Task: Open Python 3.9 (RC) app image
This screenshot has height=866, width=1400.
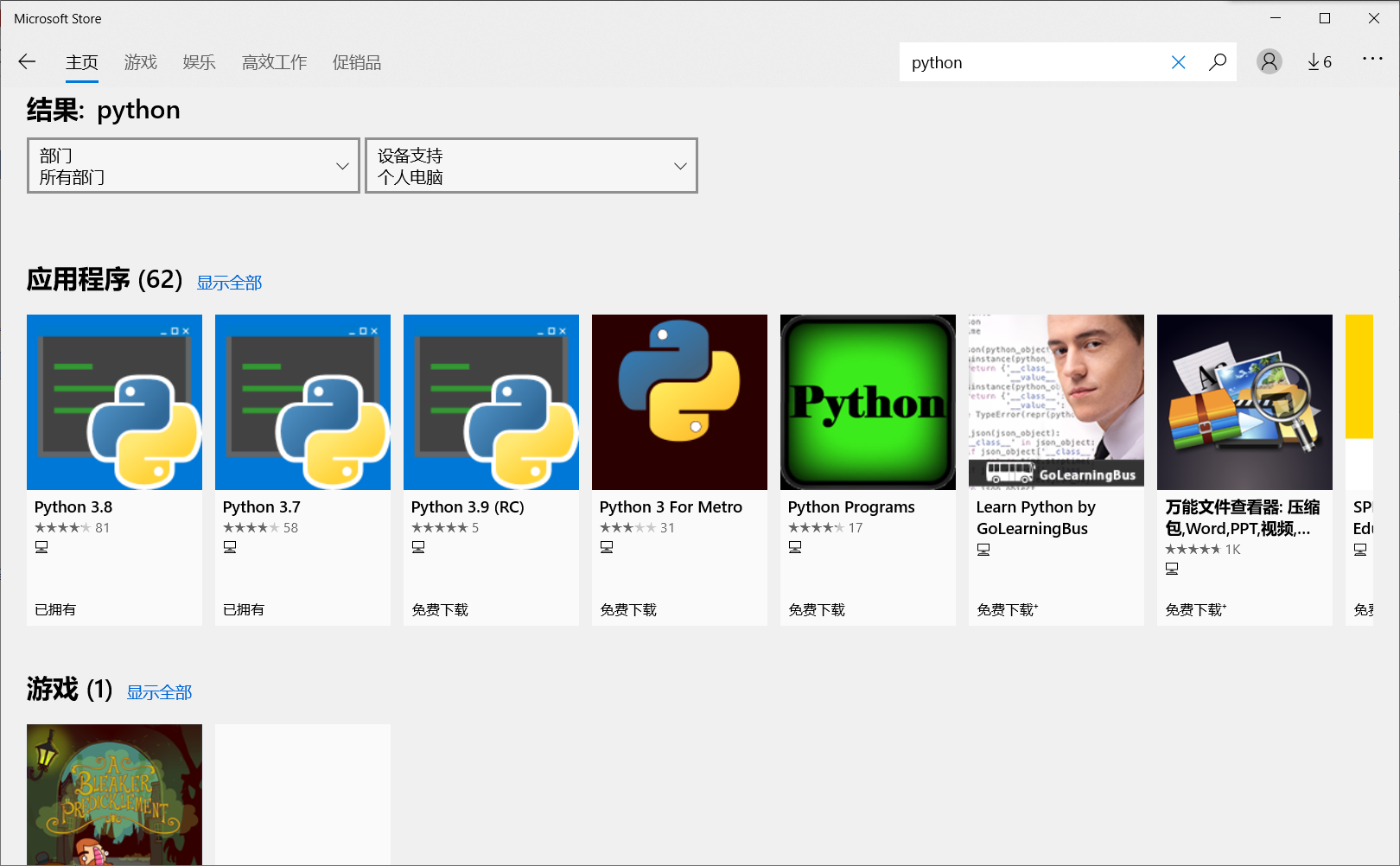Action: (491, 402)
